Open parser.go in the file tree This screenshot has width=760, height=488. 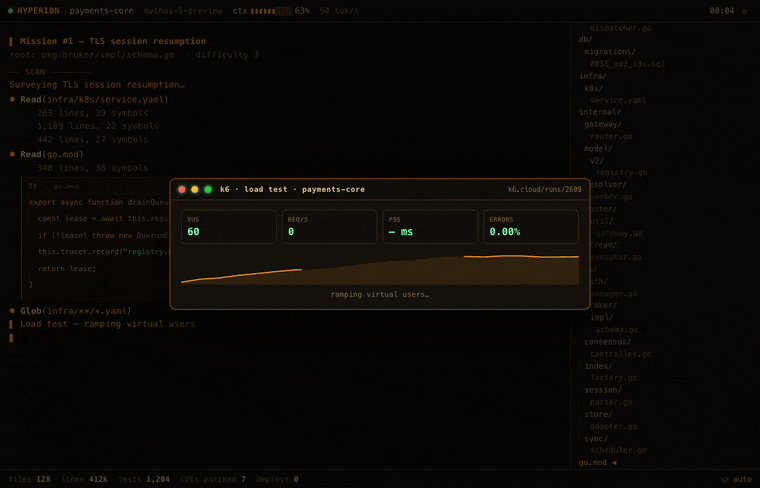611,402
